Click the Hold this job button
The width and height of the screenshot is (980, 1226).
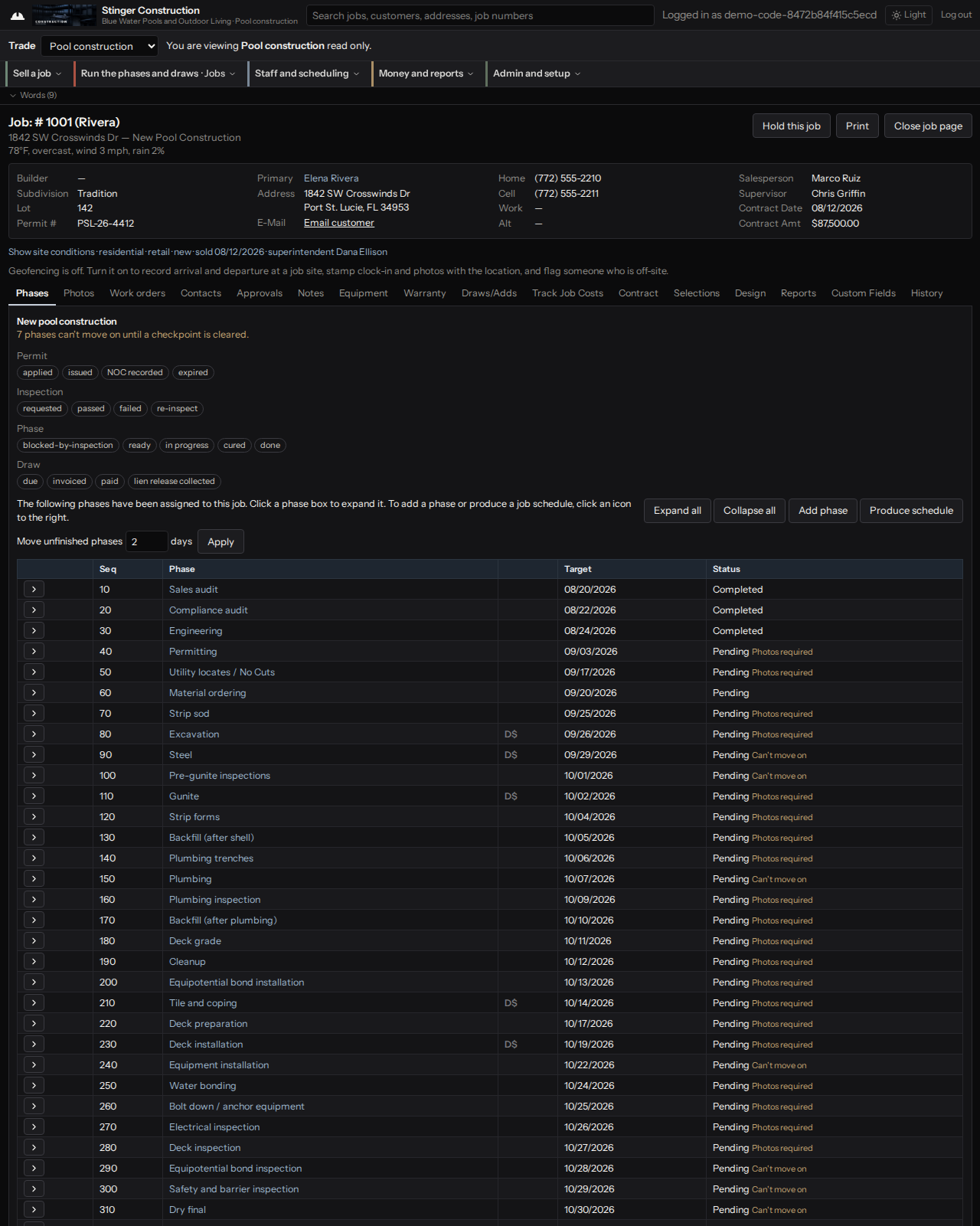[x=792, y=126]
